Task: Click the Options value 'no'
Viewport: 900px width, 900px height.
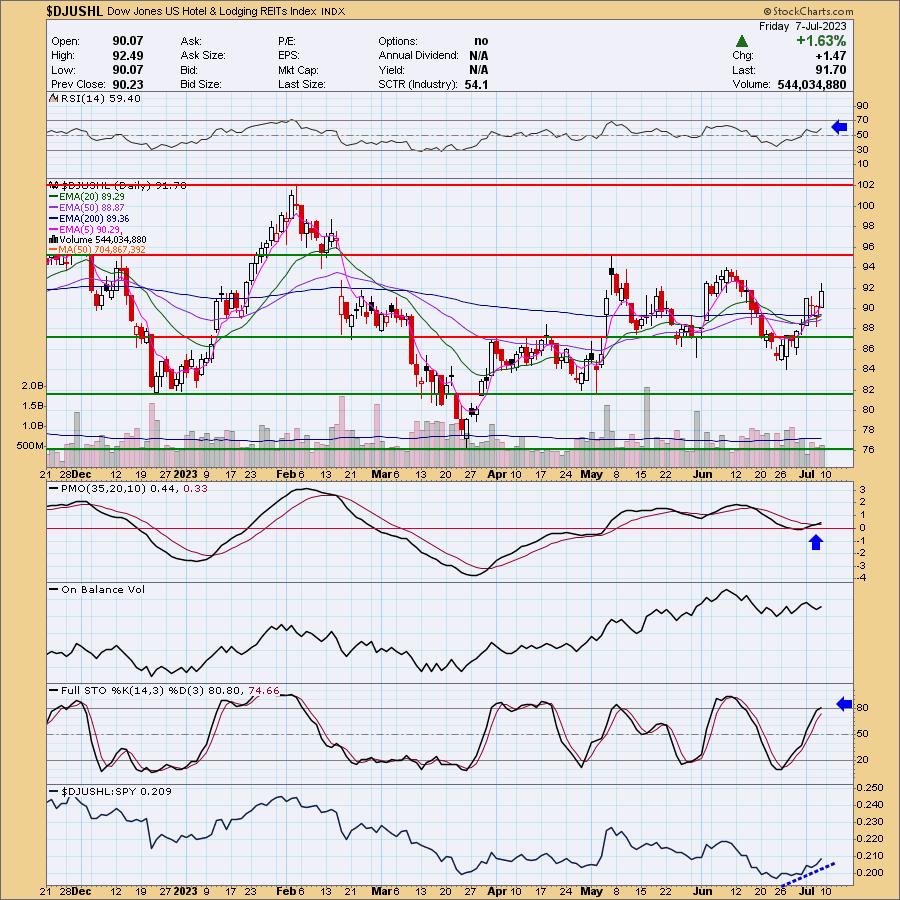Action: point(481,41)
